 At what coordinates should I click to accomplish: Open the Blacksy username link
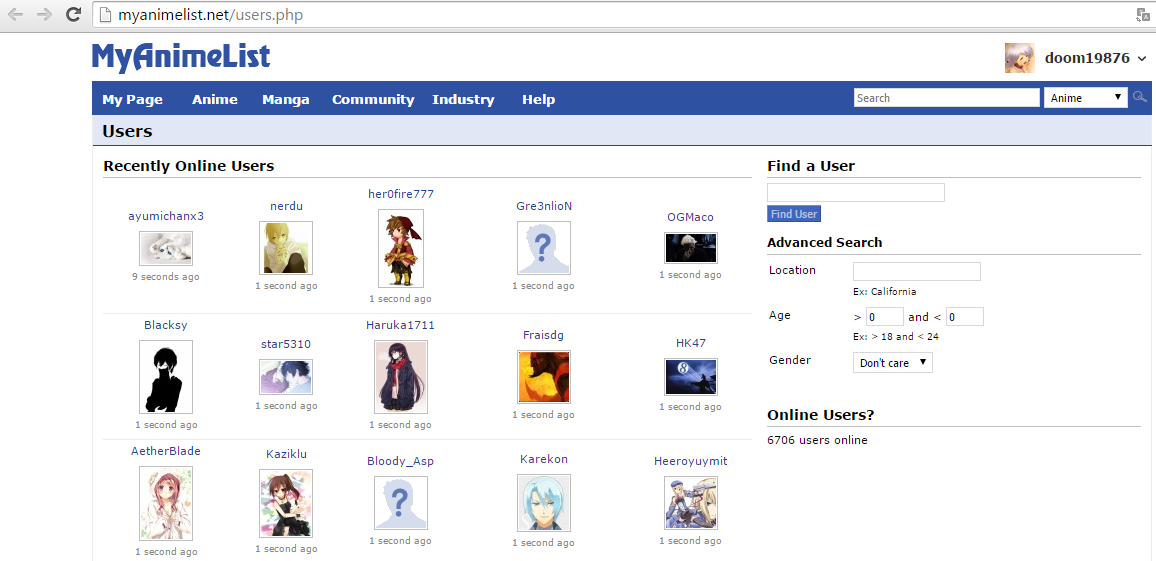point(166,324)
